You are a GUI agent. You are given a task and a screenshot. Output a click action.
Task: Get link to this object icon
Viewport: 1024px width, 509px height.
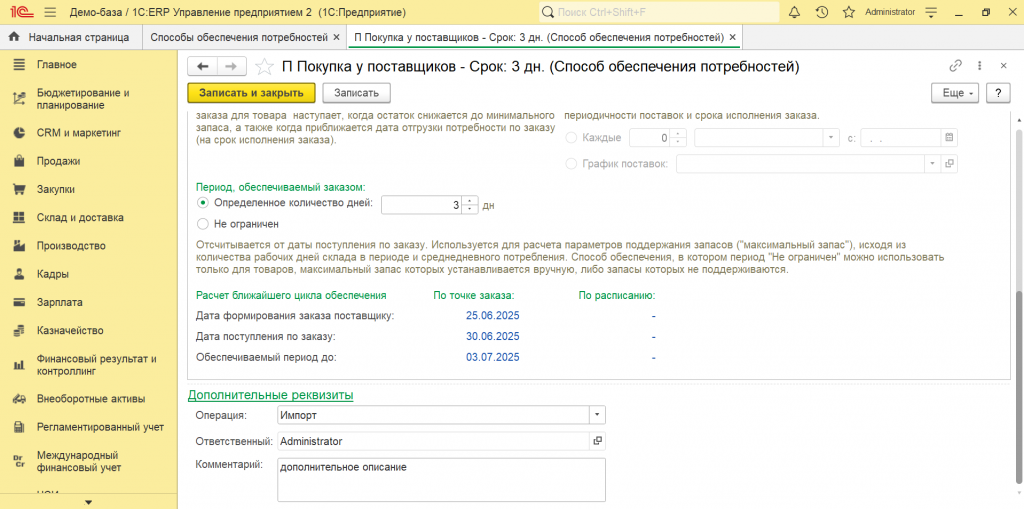(x=956, y=66)
